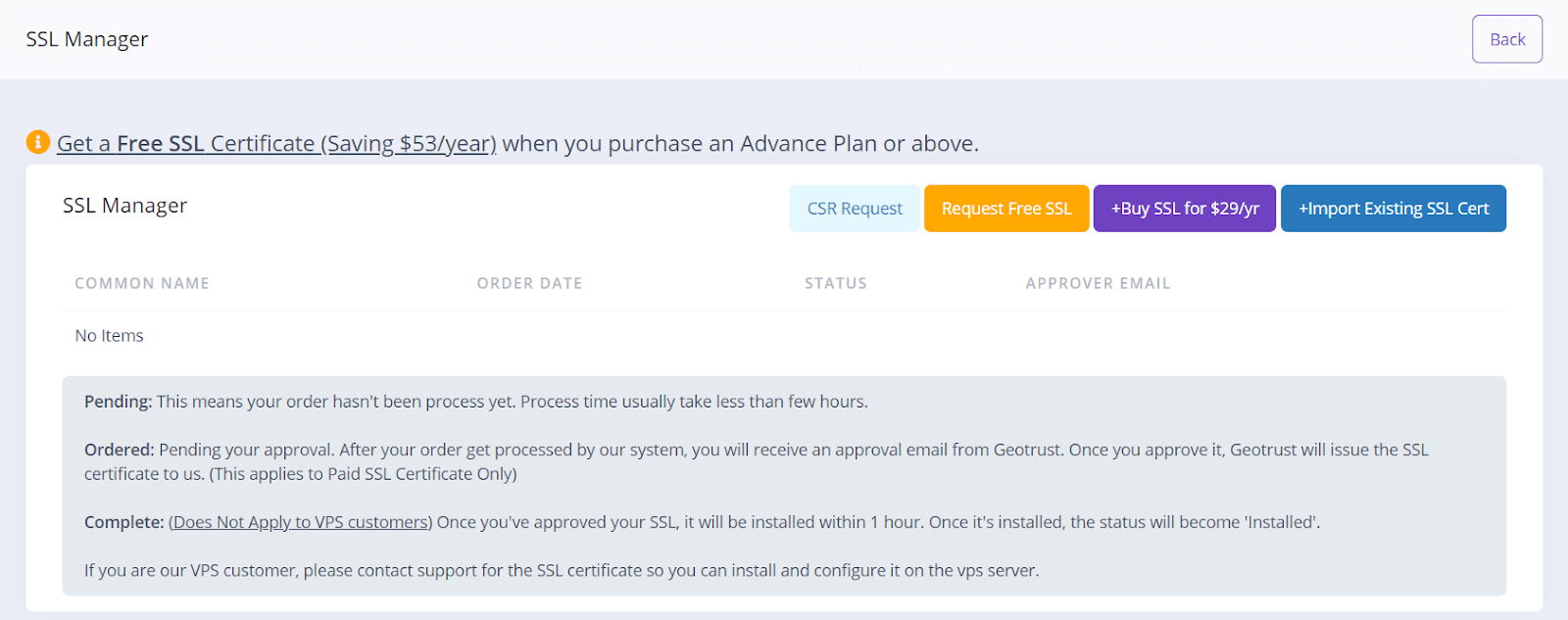Open the Get a Free SSL Certificate link
This screenshot has height=620, width=1568.
[276, 144]
